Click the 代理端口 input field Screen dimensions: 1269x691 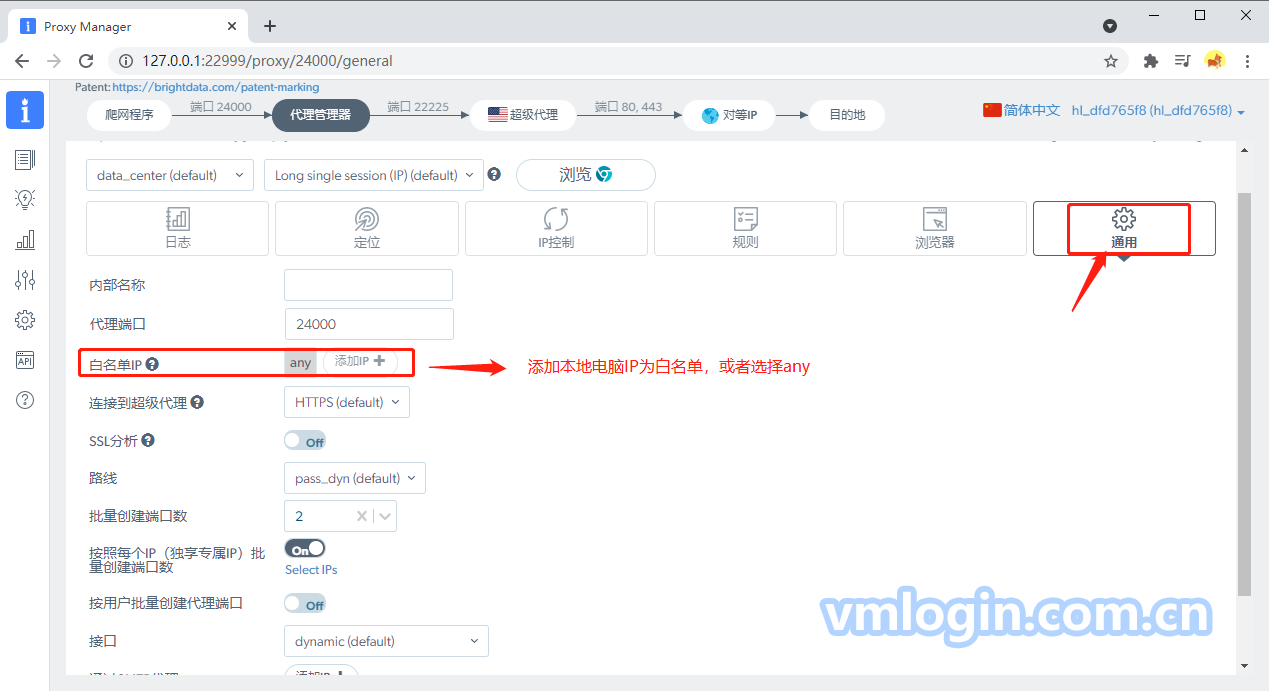(368, 324)
